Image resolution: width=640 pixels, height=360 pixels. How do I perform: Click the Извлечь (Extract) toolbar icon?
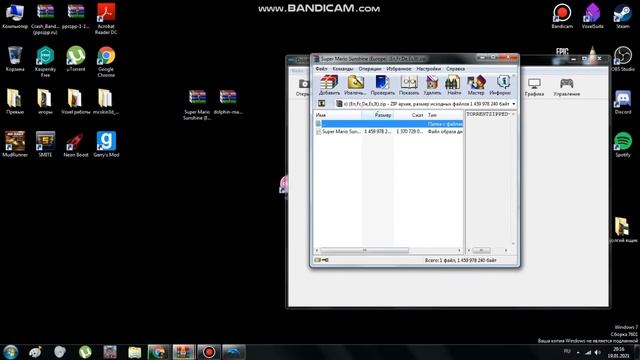355,85
